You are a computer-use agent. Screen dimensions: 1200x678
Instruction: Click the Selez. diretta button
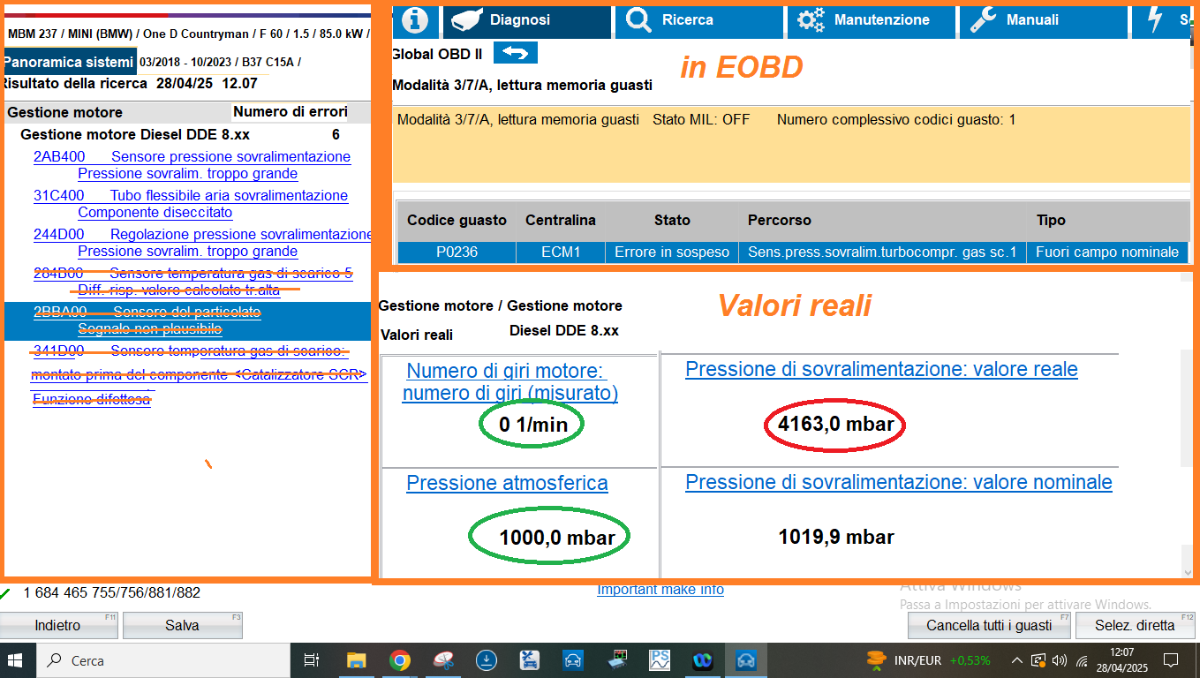[1135, 626]
